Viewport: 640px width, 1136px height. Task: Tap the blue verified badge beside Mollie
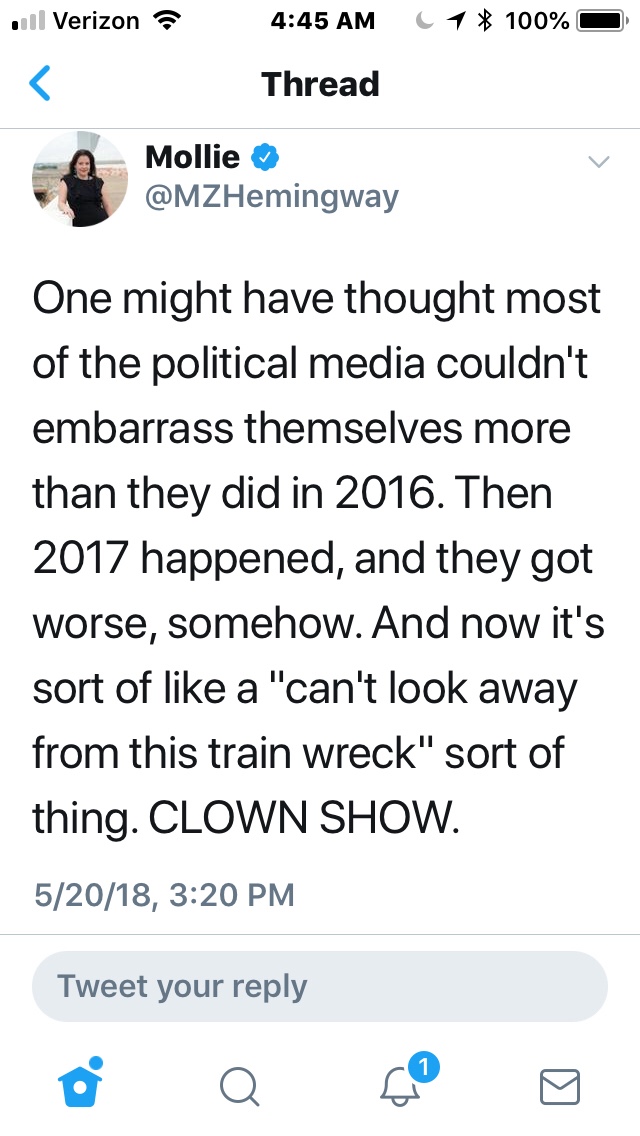coord(264,157)
